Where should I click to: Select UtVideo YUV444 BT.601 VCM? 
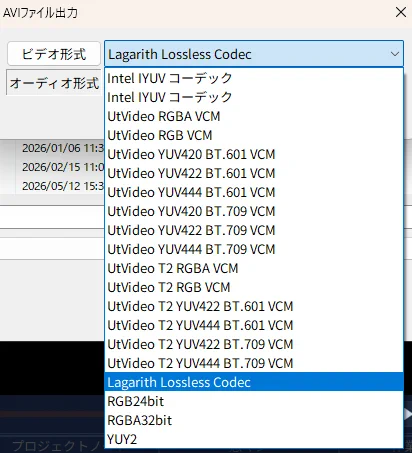pyautogui.click(x=254, y=192)
